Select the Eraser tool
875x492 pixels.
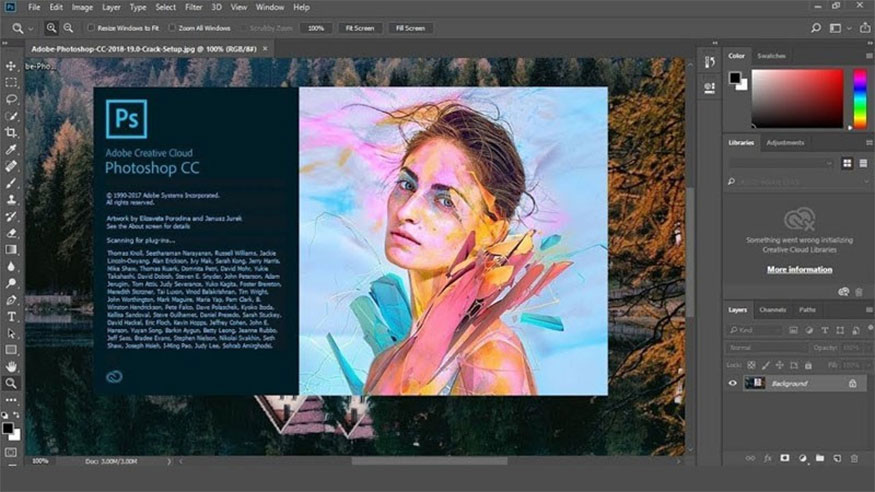pos(11,233)
